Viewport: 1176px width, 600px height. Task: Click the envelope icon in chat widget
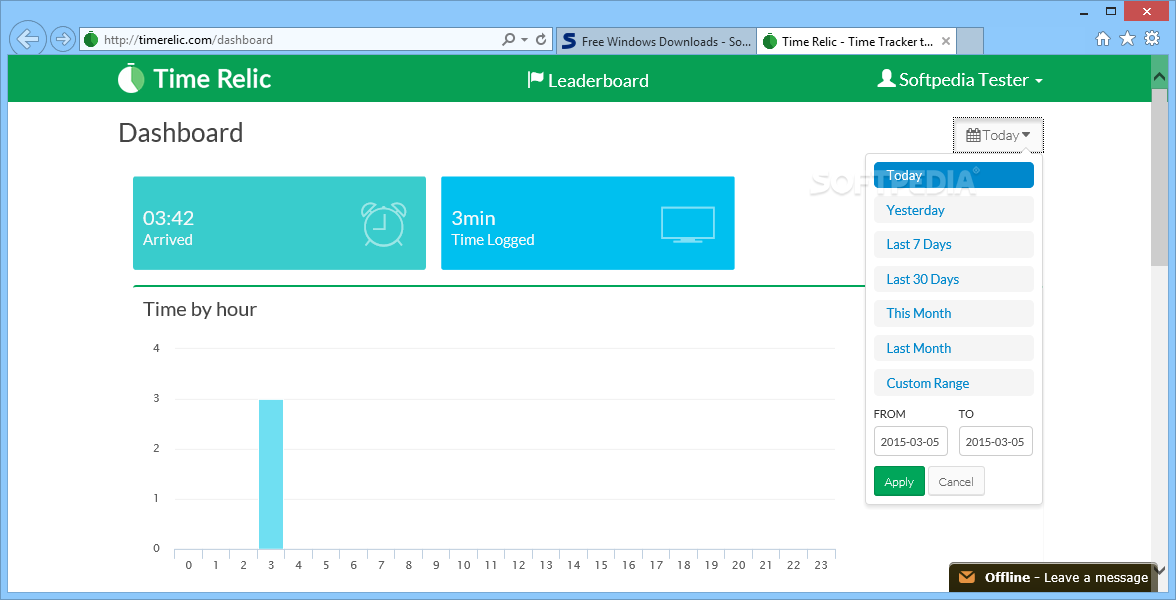click(x=968, y=578)
